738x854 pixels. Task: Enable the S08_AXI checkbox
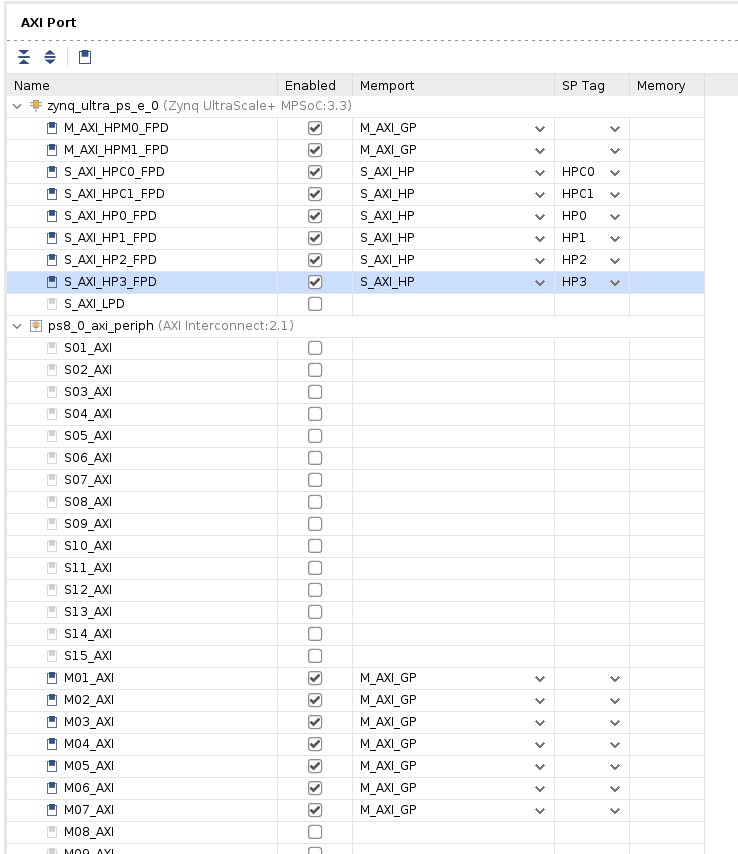[x=315, y=502]
